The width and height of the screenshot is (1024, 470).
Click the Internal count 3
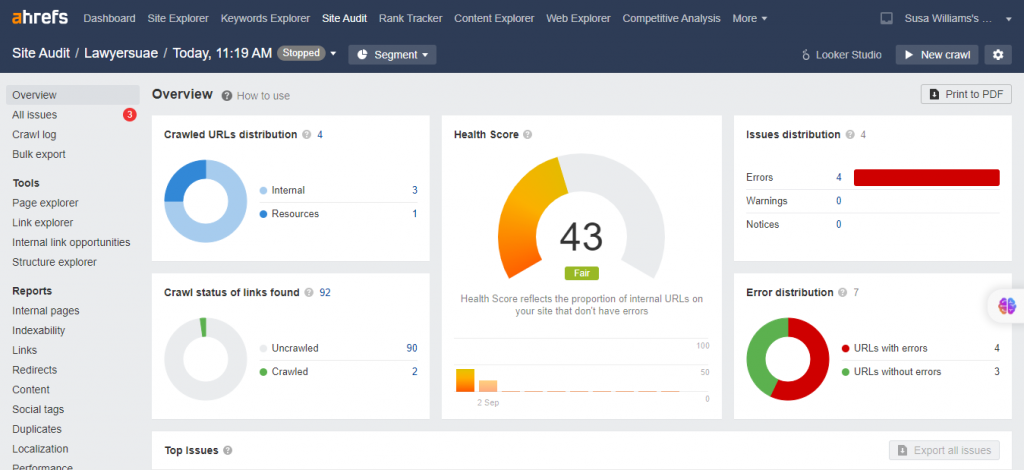(414, 190)
